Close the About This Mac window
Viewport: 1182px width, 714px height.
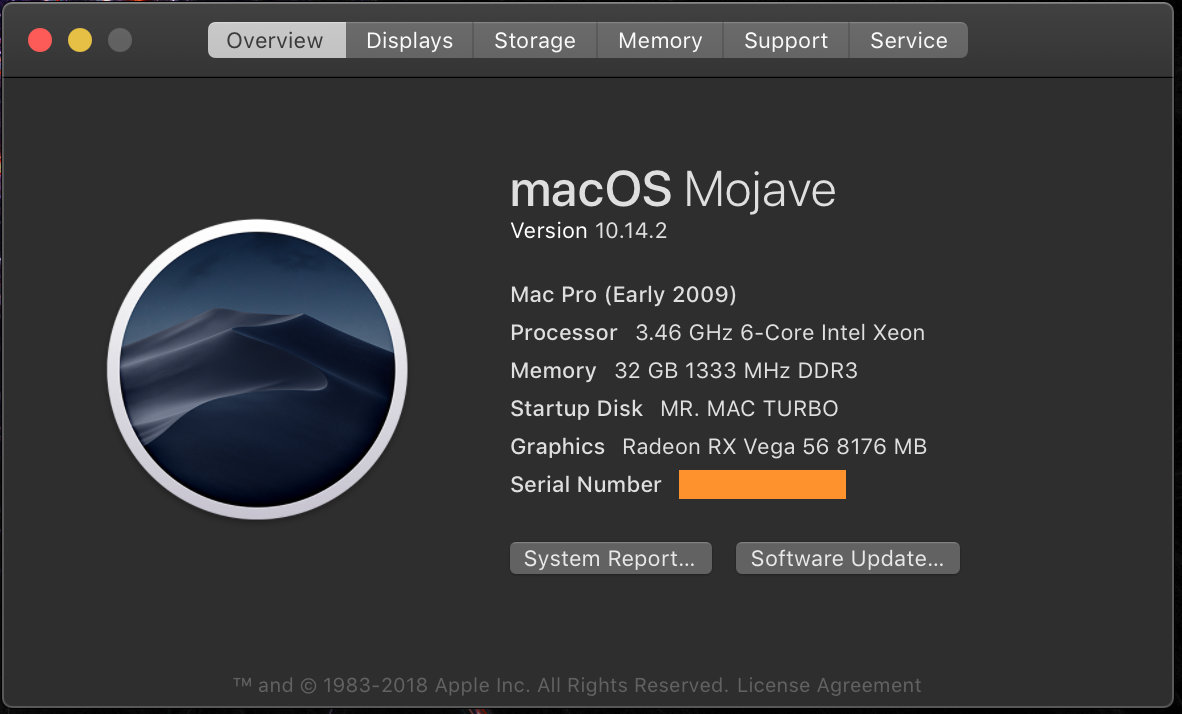coord(40,40)
